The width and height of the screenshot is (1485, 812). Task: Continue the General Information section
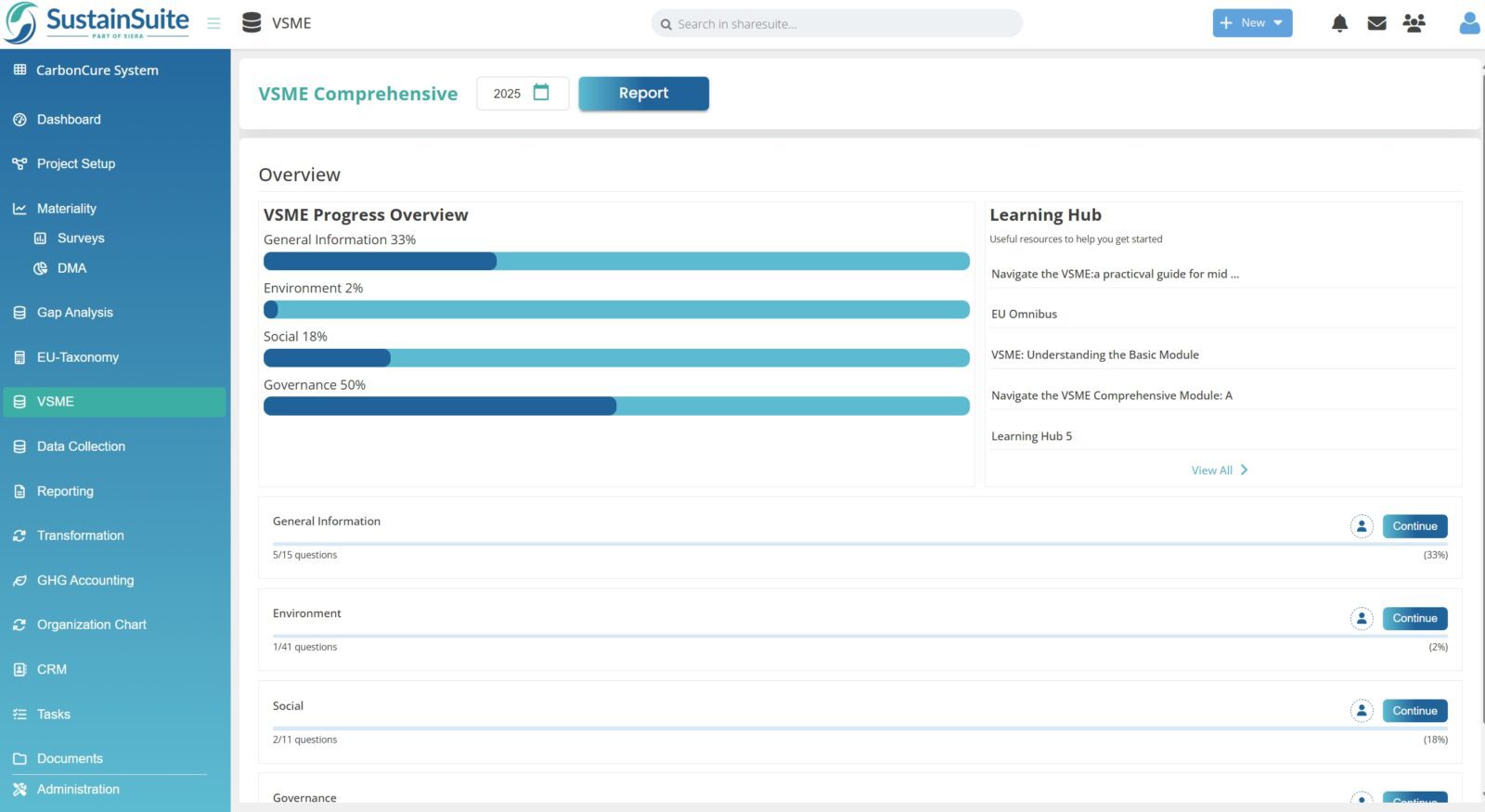pyautogui.click(x=1414, y=526)
